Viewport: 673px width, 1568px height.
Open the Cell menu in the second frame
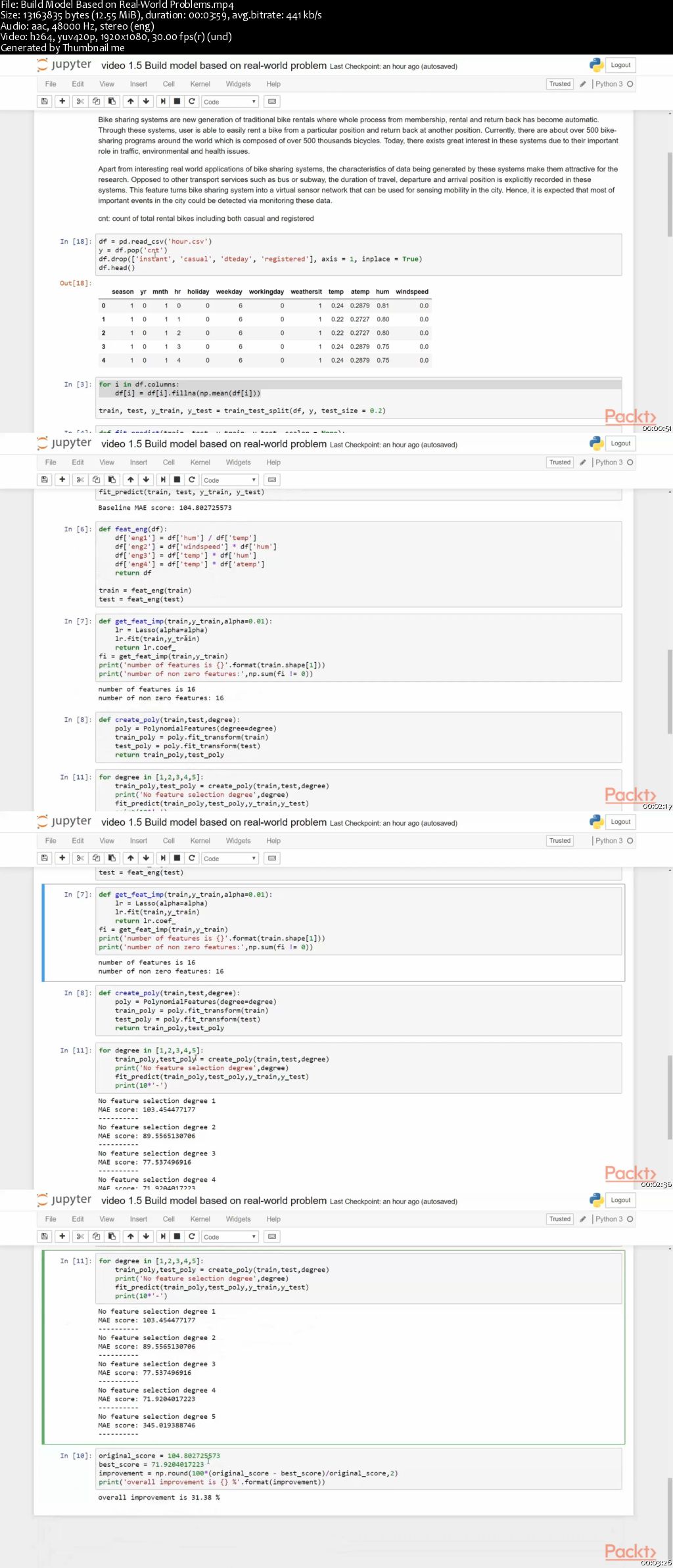(x=168, y=462)
